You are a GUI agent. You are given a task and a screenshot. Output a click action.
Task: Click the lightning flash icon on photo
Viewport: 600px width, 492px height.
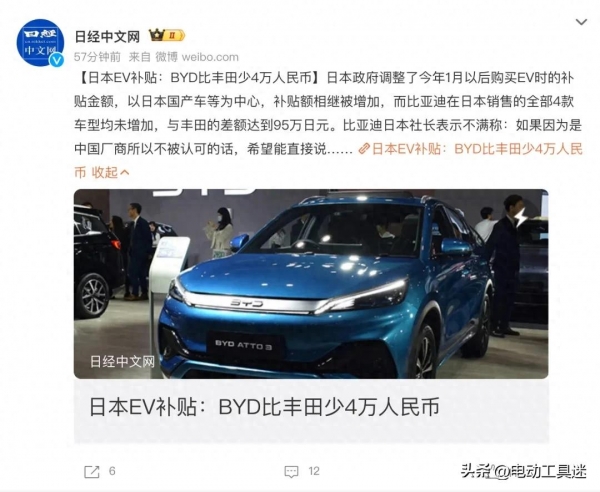point(520,217)
